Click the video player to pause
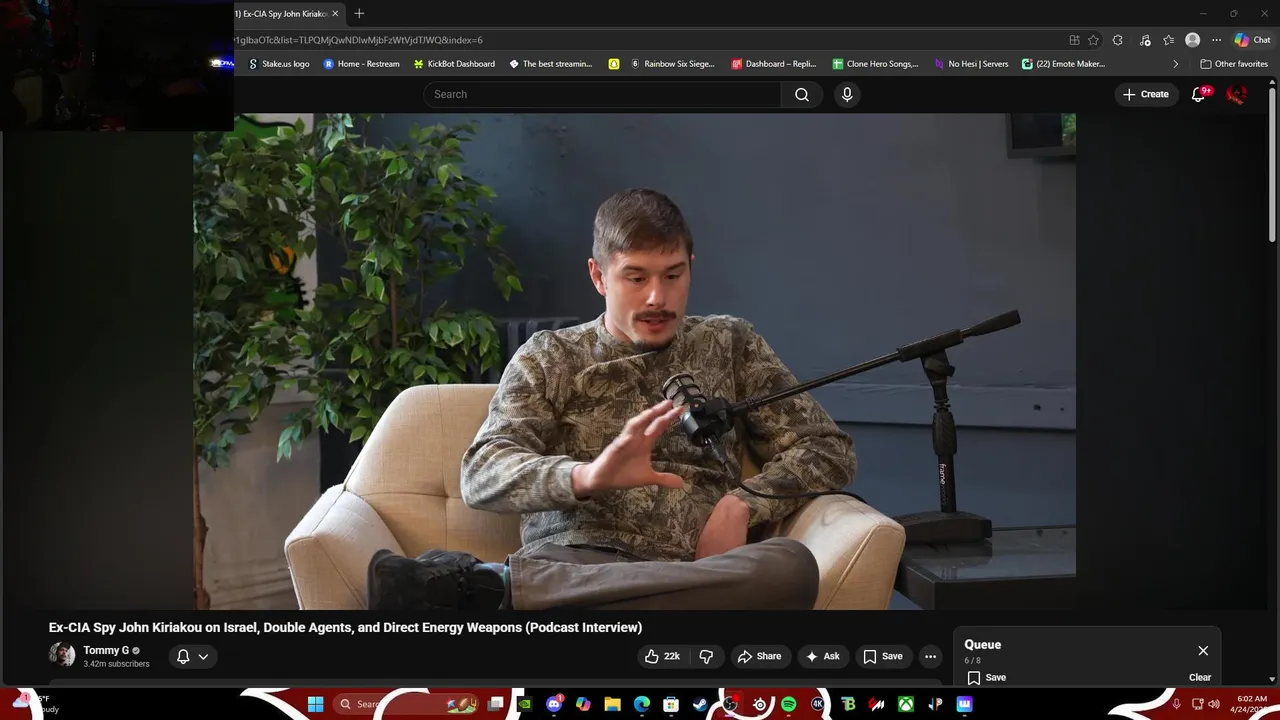Viewport: 1280px width, 720px height. click(634, 361)
